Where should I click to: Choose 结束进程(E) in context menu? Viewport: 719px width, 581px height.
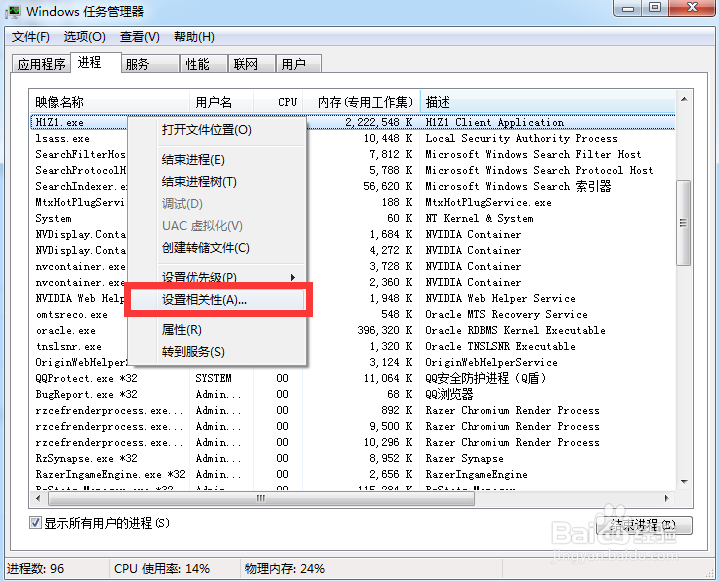[217, 160]
